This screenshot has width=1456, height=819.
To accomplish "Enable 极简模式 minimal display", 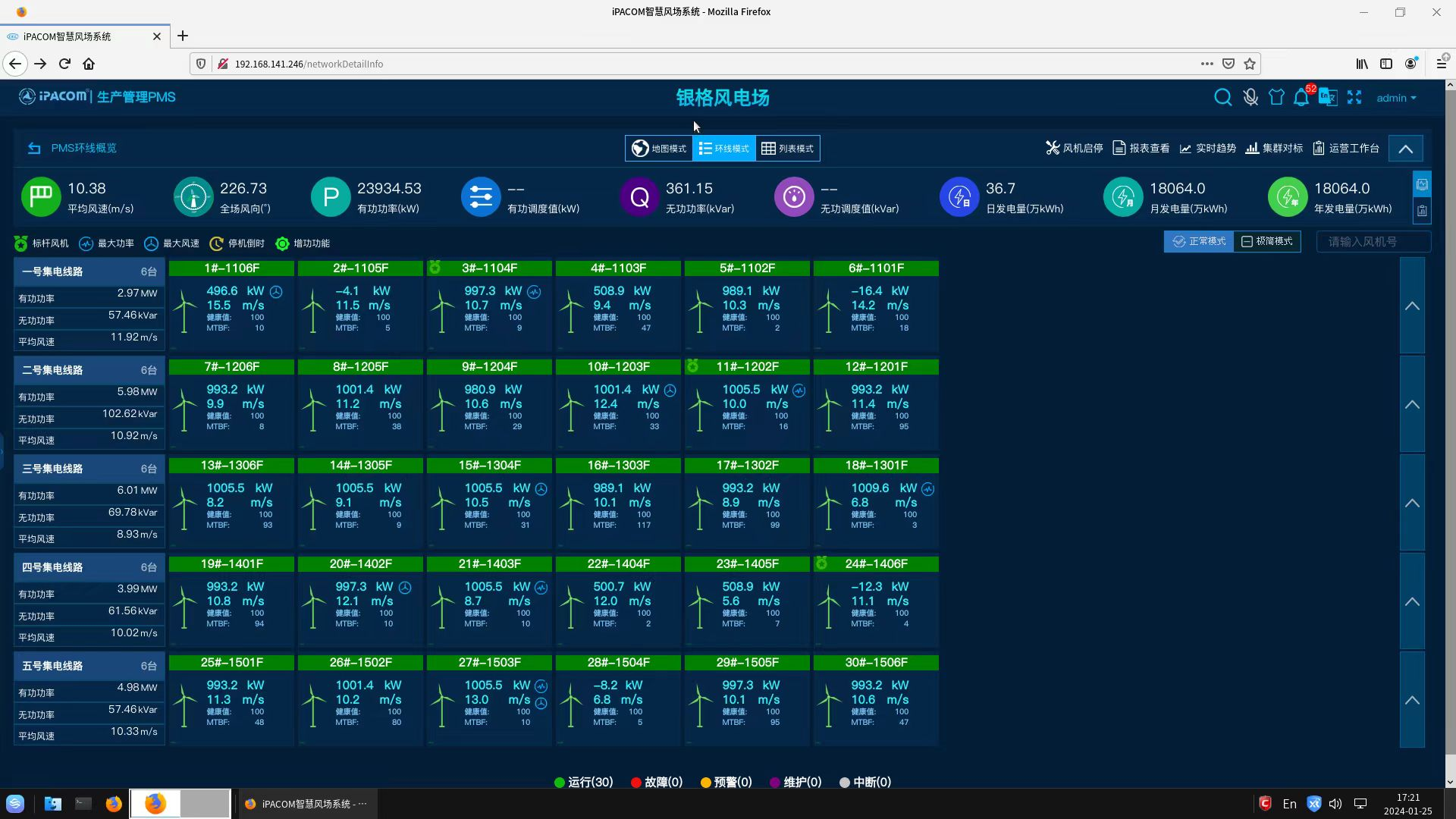I will pos(1266,241).
